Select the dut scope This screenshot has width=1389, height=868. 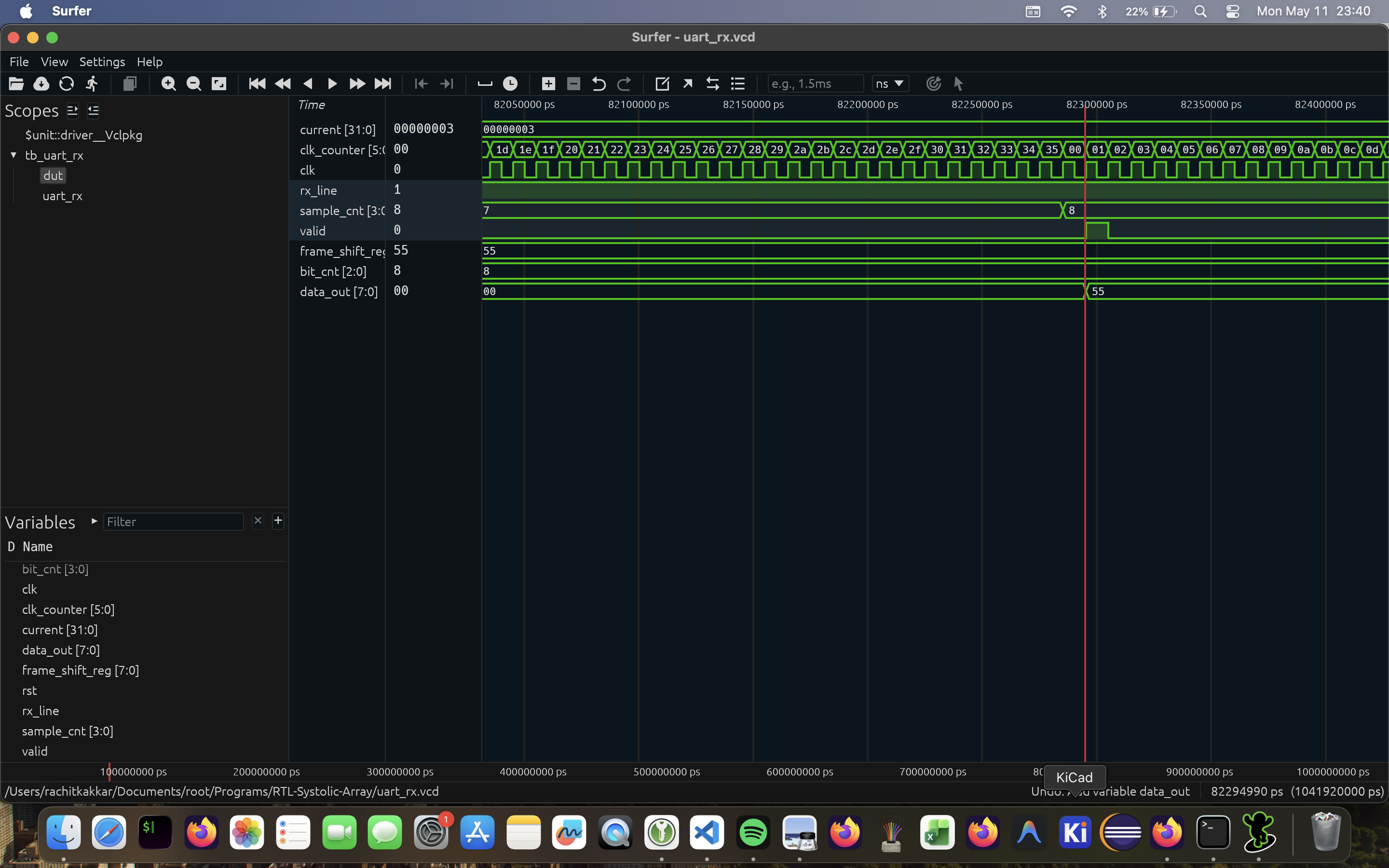click(53, 176)
